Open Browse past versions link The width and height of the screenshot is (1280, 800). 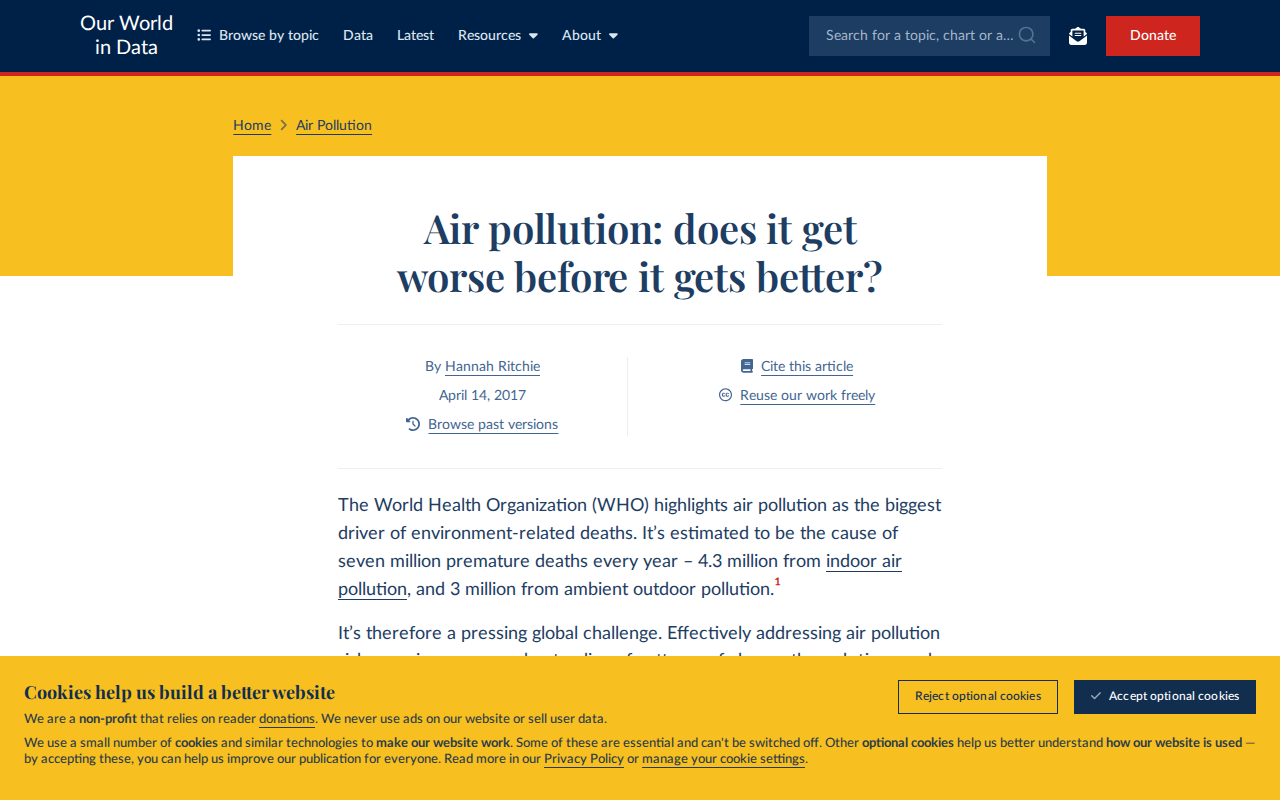pyautogui.click(x=493, y=424)
